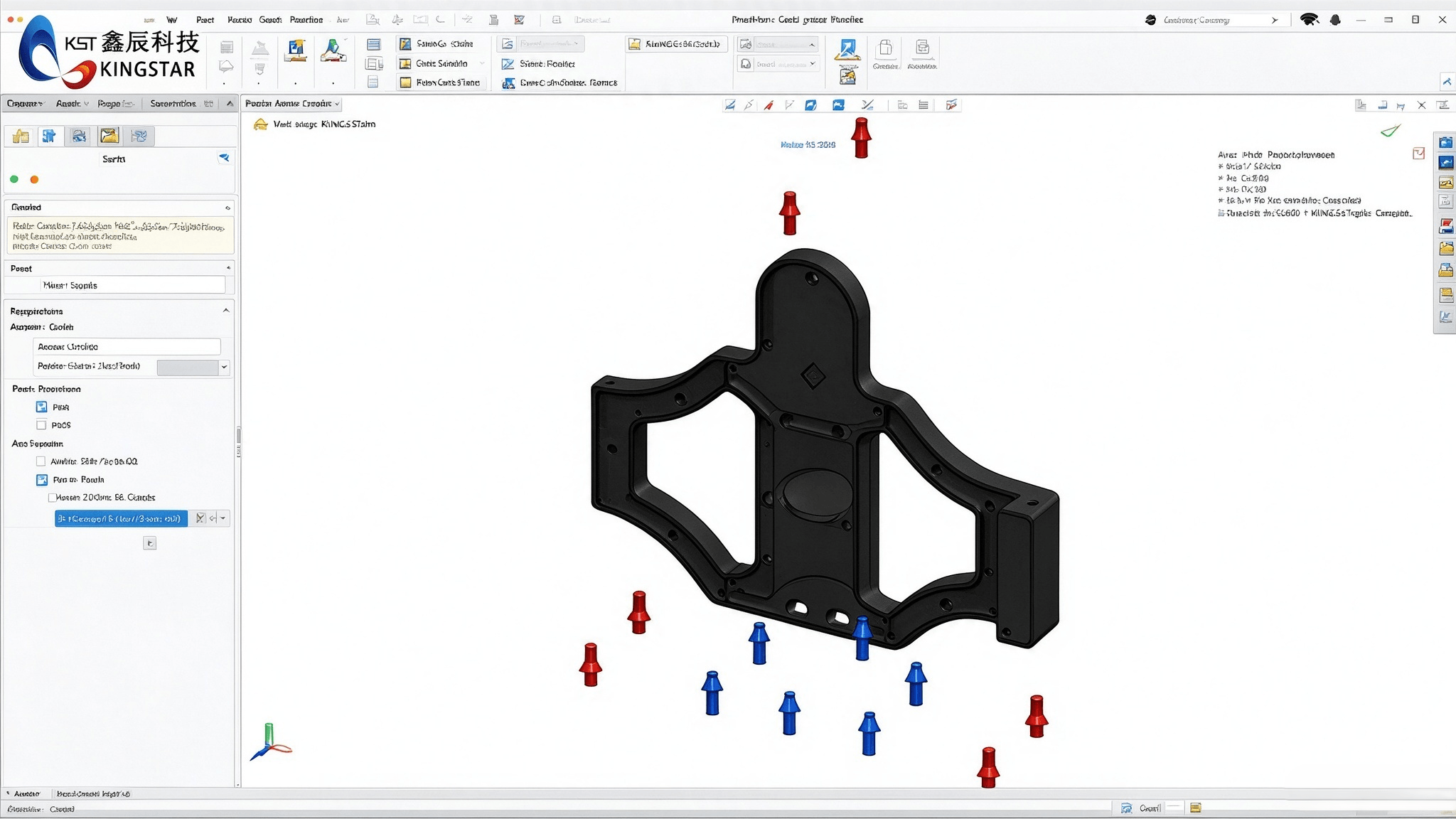Viewport: 1456px width, 819px height.
Task: Open the Customer Country dropdown in title bar
Action: [1275, 20]
